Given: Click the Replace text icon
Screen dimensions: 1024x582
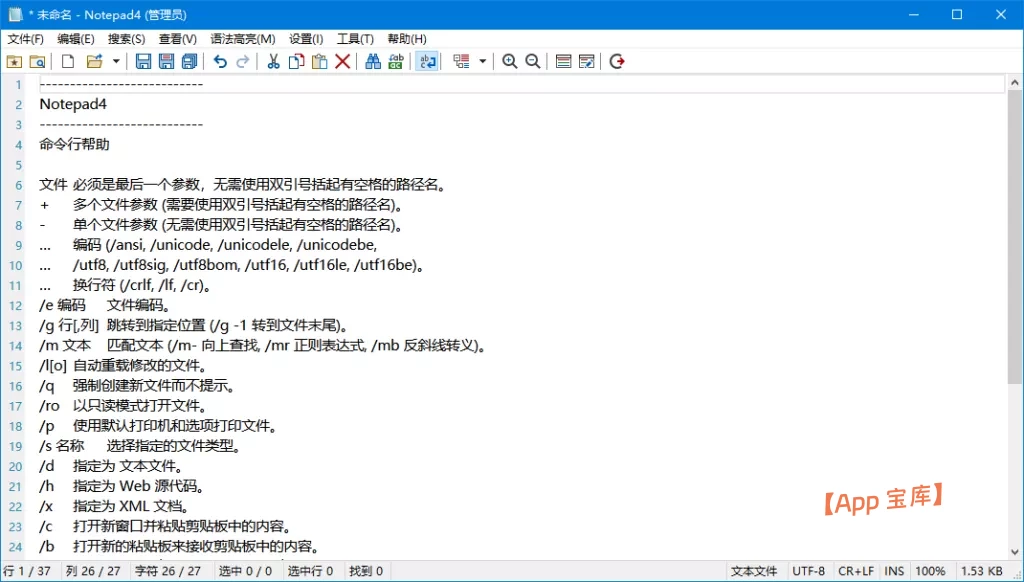Looking at the screenshot, I should click(396, 62).
